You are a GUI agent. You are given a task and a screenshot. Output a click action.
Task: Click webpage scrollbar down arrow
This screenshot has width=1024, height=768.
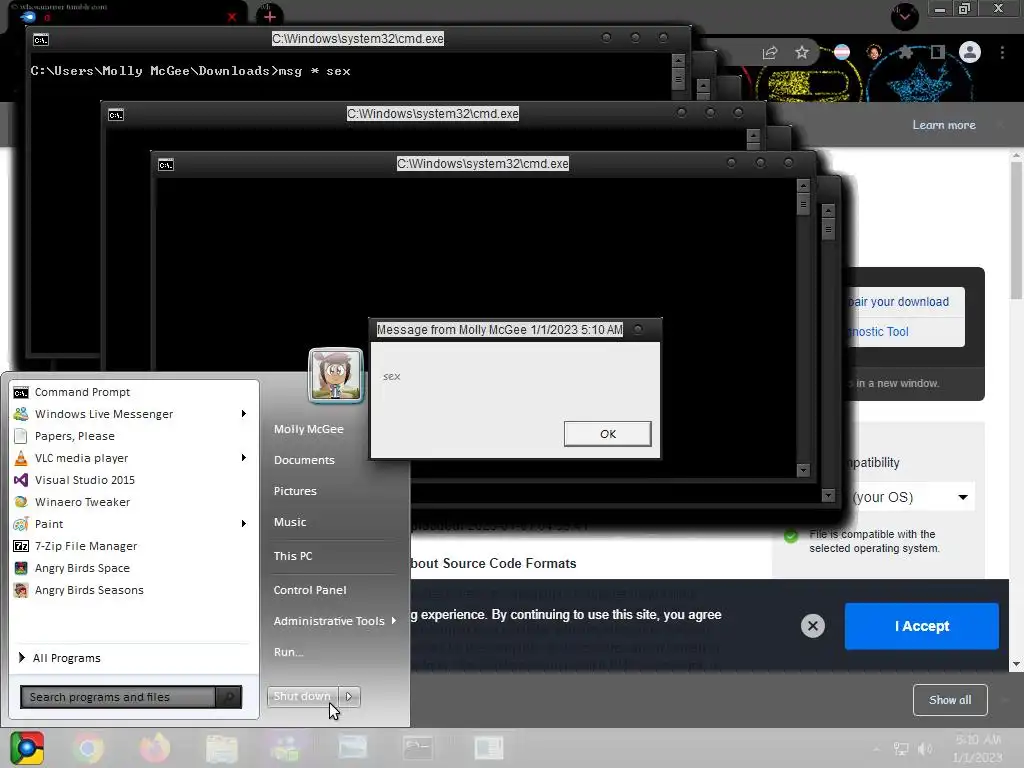click(1016, 664)
